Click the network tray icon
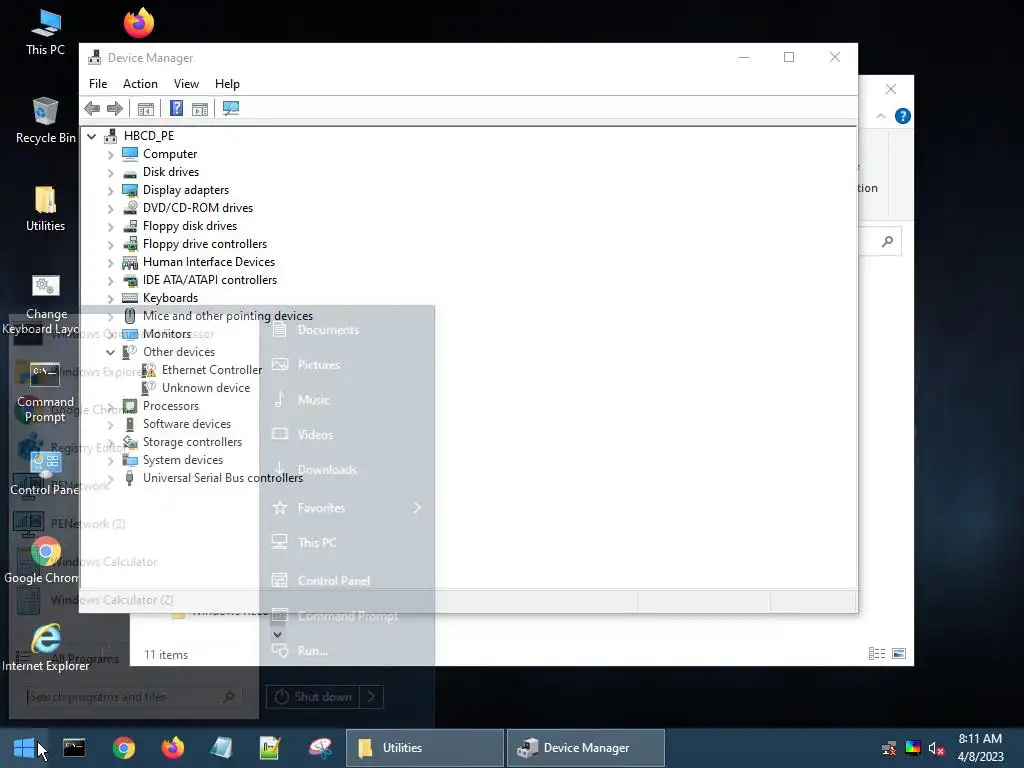1024x768 pixels. click(889, 749)
